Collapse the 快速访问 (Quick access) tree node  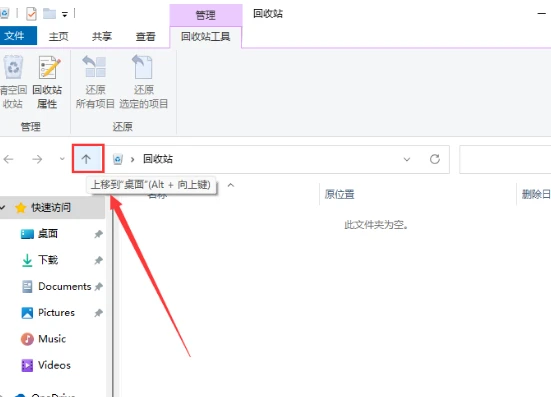point(3,207)
